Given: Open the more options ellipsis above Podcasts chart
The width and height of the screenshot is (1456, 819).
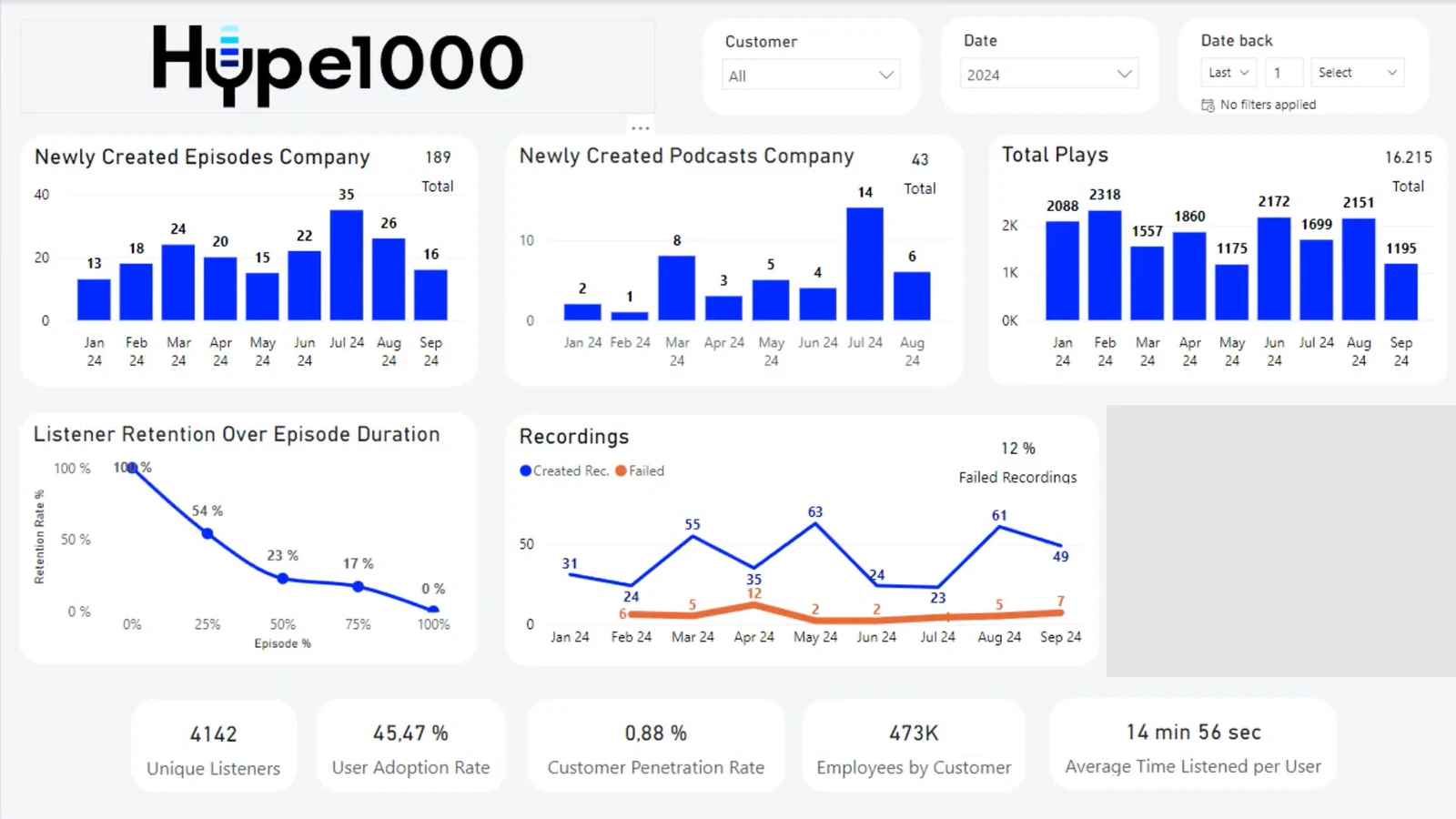Looking at the screenshot, I should pos(640,127).
